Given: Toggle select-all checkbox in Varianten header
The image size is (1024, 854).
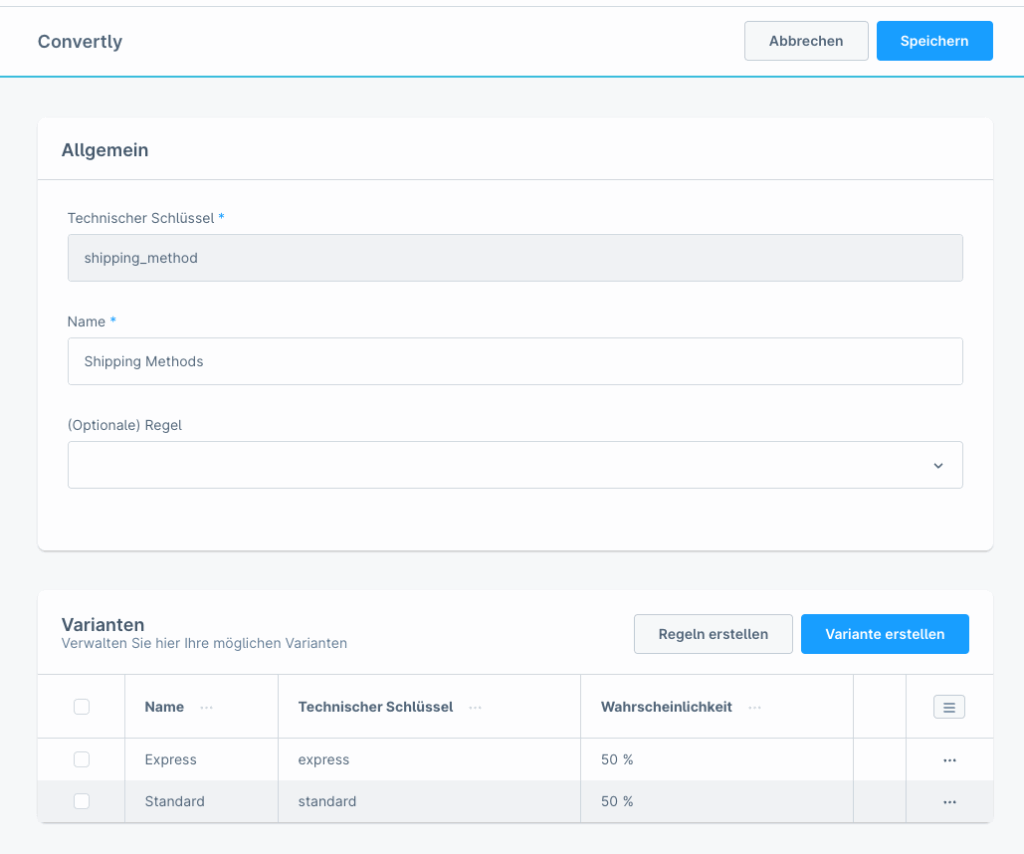Looking at the screenshot, I should point(82,706).
